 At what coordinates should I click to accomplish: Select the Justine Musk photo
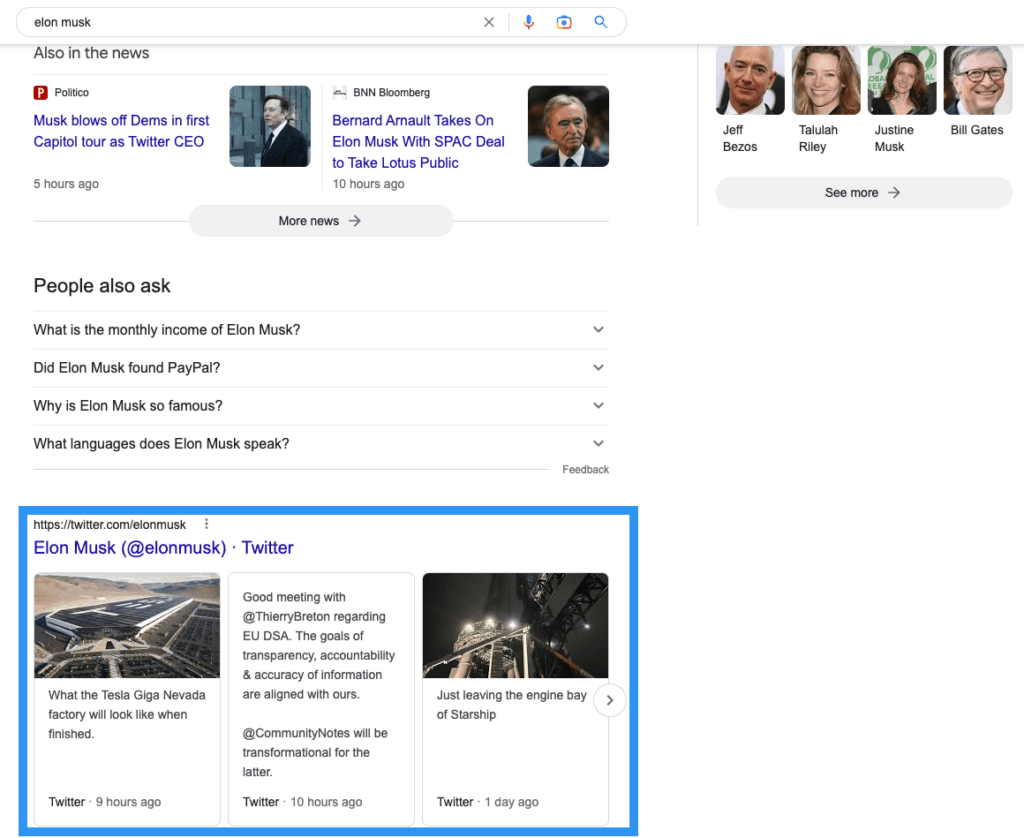tap(902, 80)
